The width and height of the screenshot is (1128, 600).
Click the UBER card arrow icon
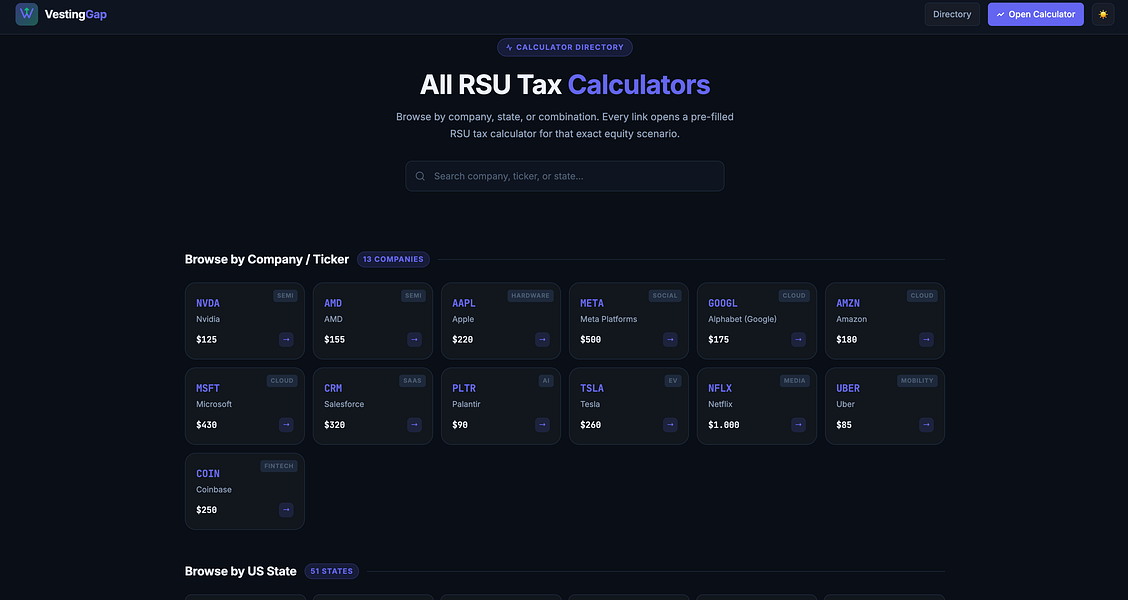click(927, 424)
